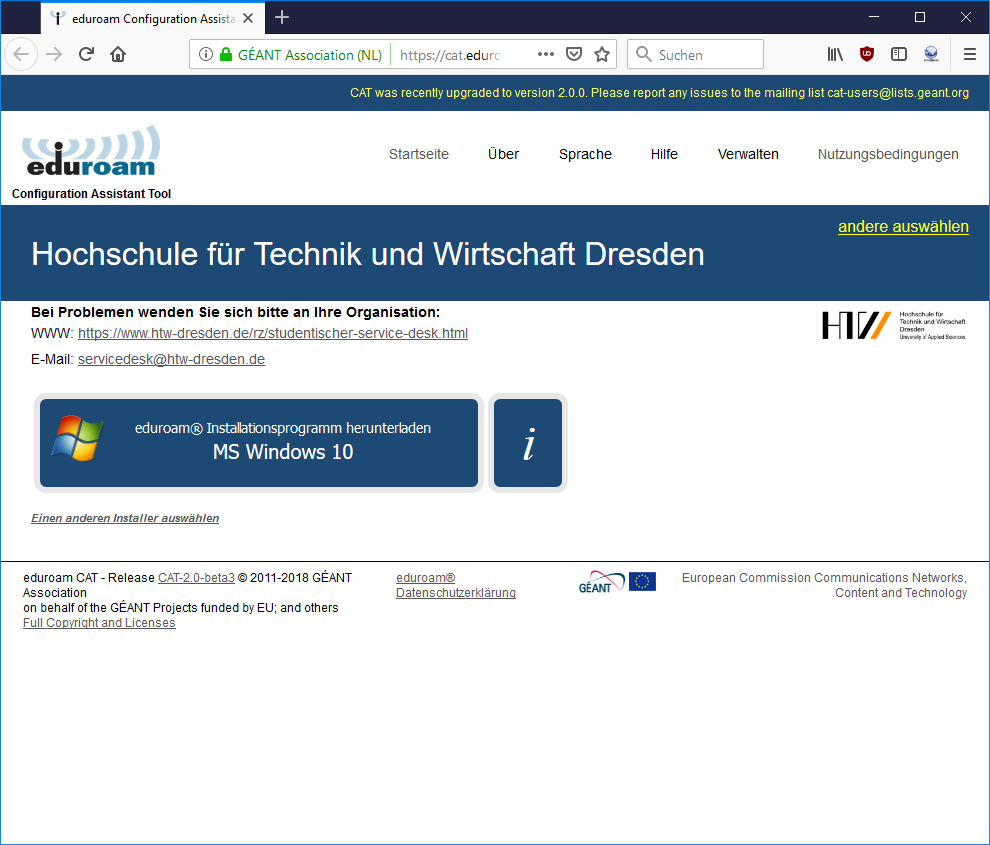Reload the current page
The width and height of the screenshot is (990, 845).
pyautogui.click(x=86, y=54)
